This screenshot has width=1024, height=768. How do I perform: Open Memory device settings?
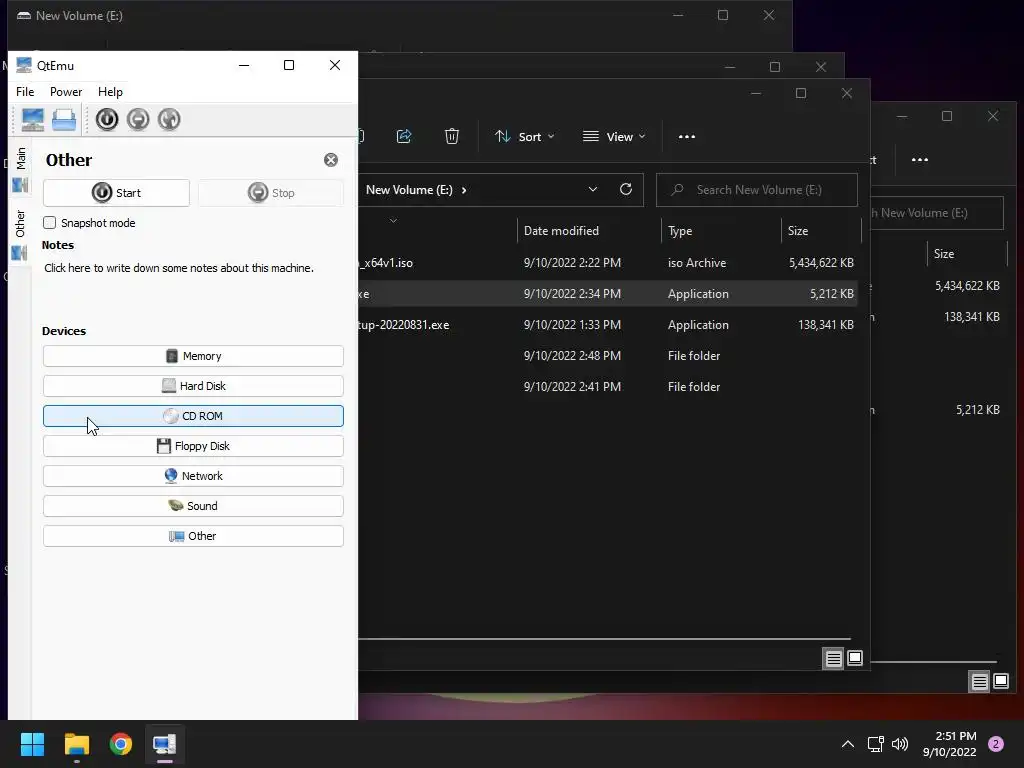click(193, 356)
